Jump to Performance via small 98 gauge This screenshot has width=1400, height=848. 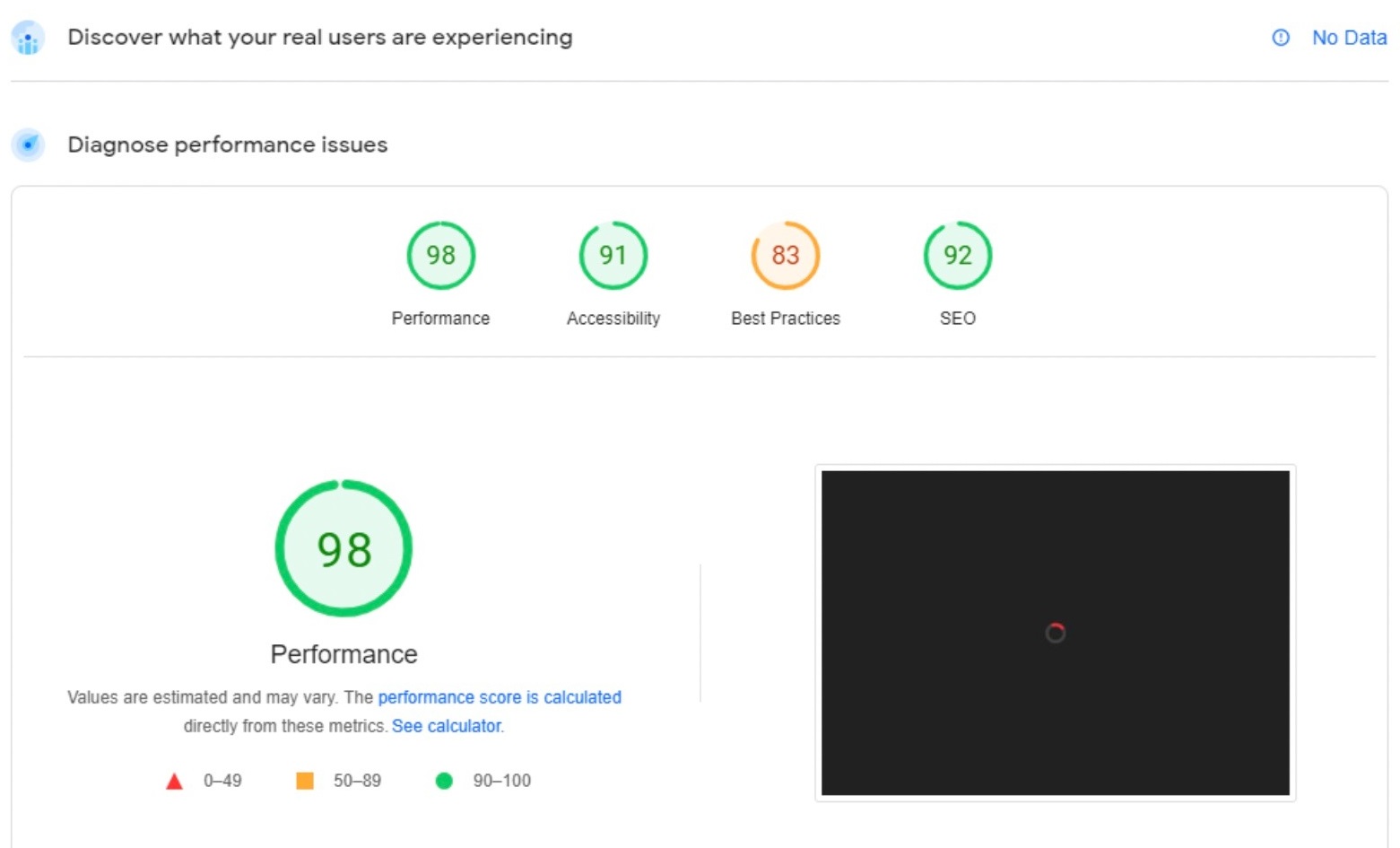(x=440, y=256)
